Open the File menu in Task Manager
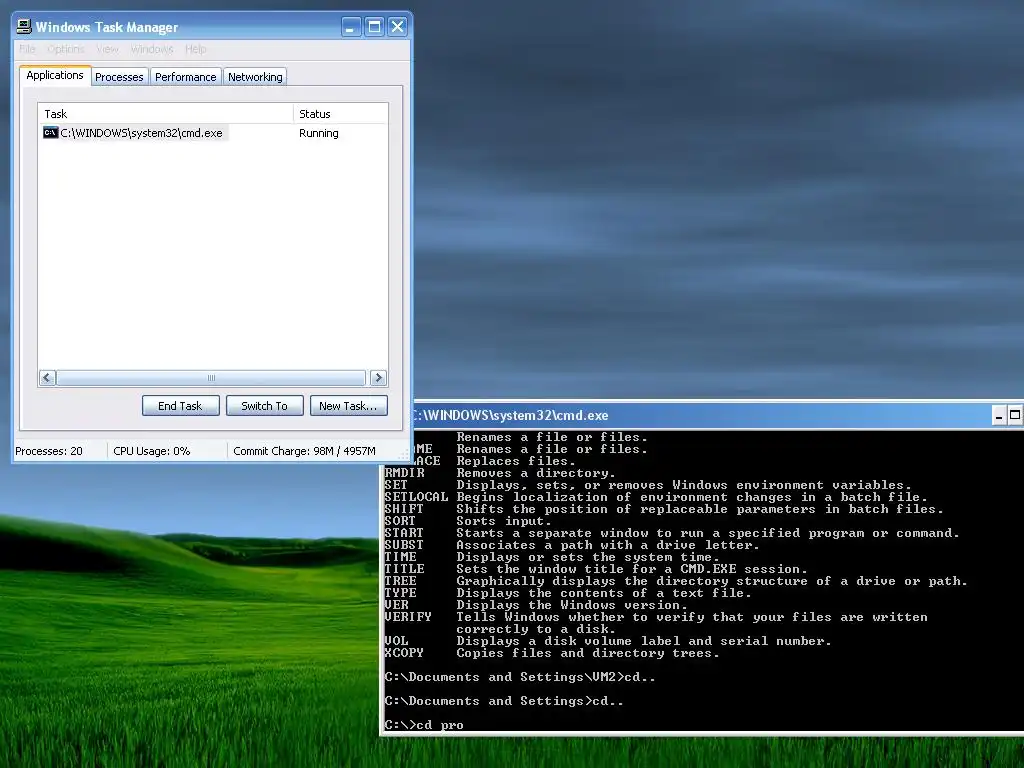Screen dimensions: 1024x768 coord(27,49)
